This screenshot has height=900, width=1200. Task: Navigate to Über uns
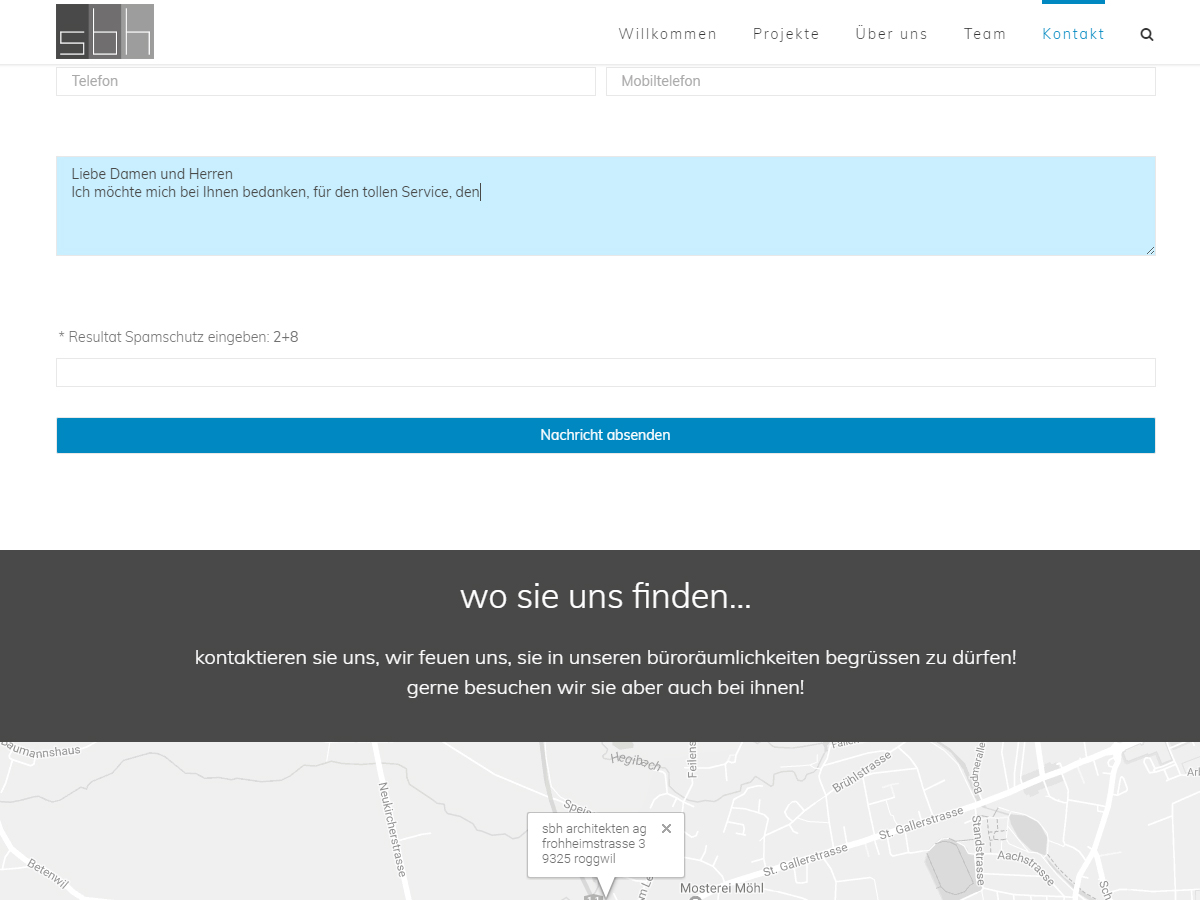tap(892, 34)
